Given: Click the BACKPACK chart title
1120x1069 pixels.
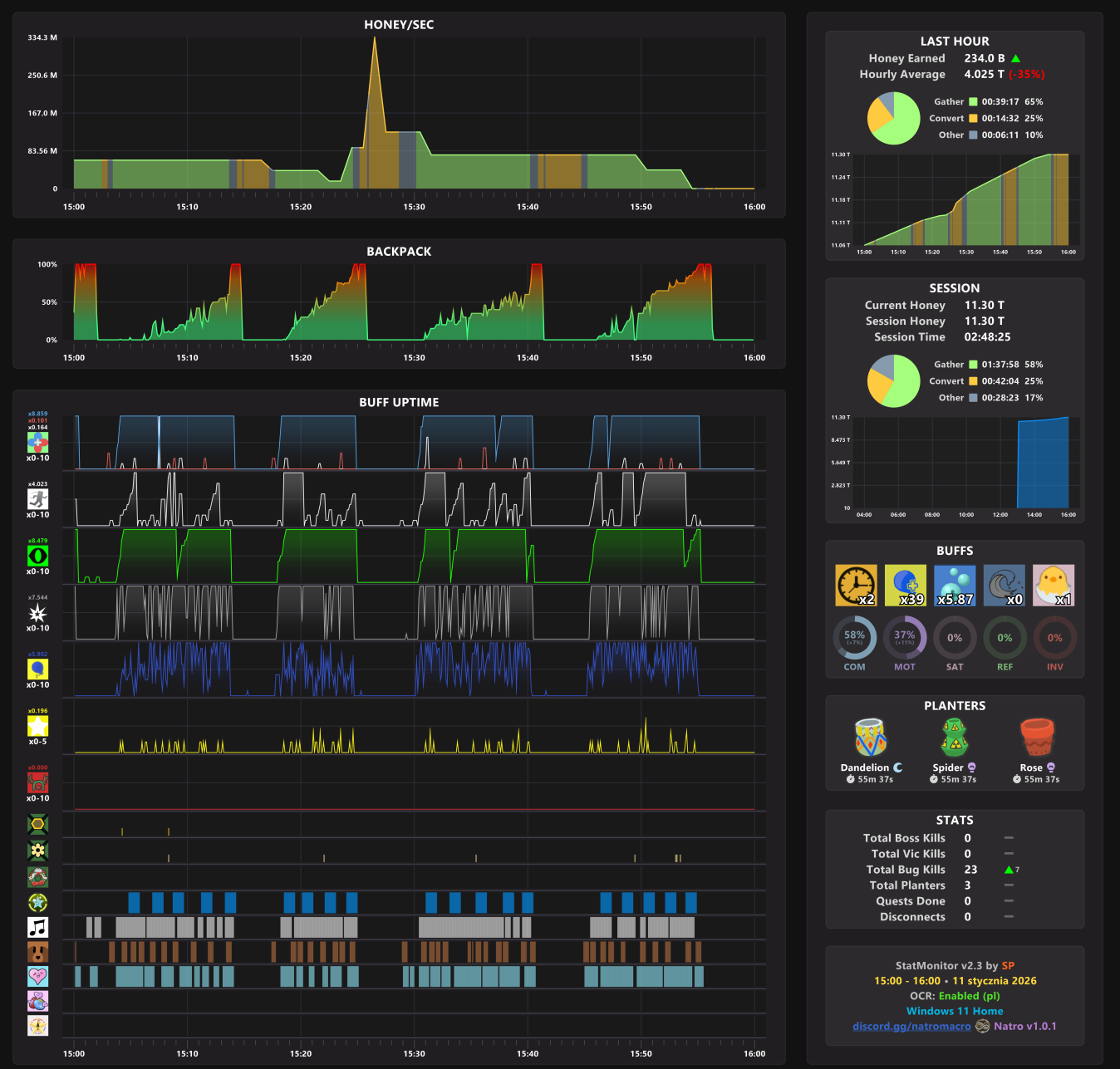Looking at the screenshot, I should pos(399,252).
